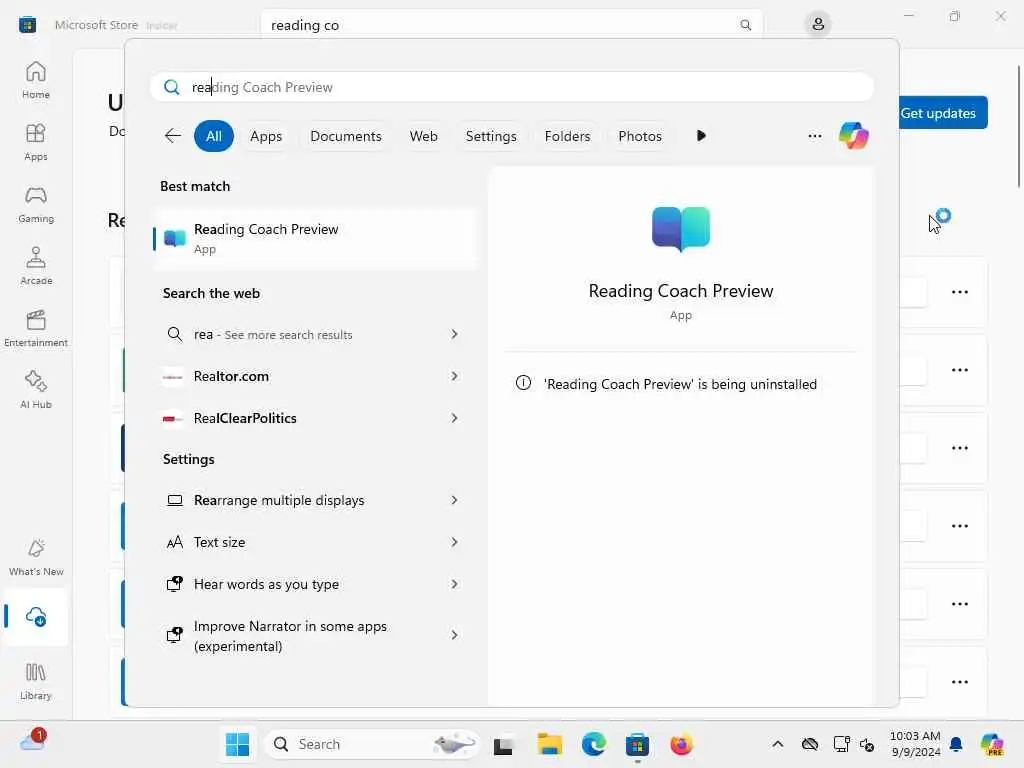Click the Microsoft Store search box
The height and width of the screenshot is (768, 1024).
(511, 25)
